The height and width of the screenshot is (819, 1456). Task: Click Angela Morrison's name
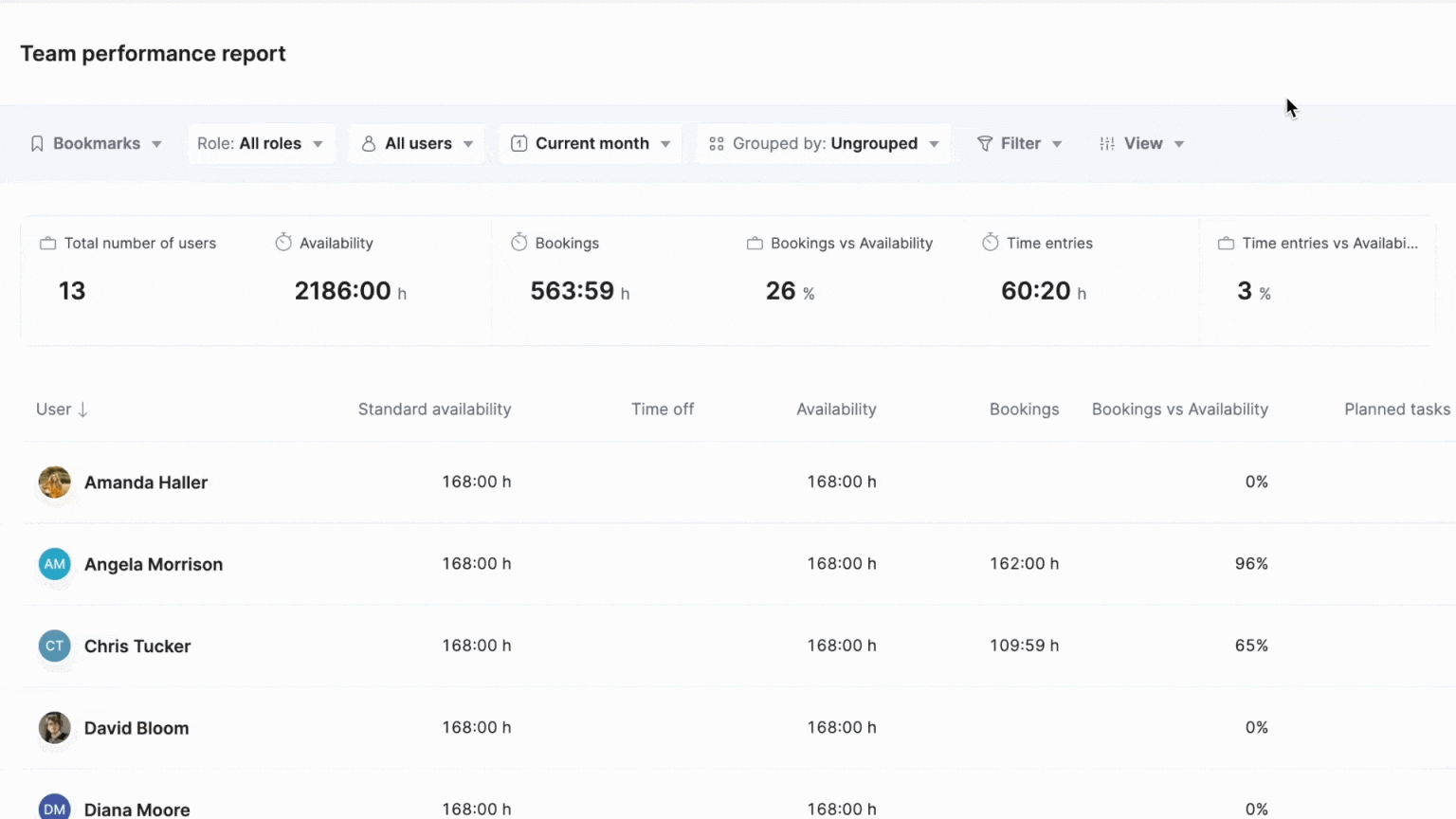pyautogui.click(x=154, y=564)
